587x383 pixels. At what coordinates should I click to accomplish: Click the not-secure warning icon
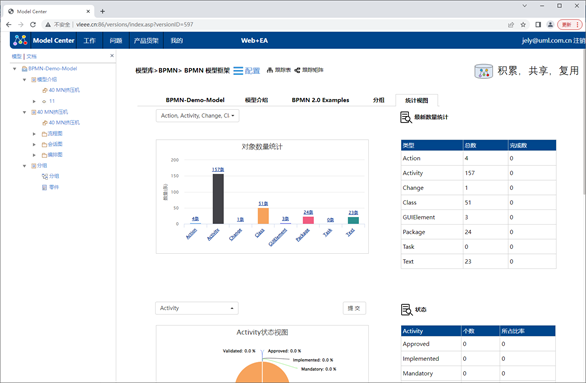pyautogui.click(x=48, y=25)
